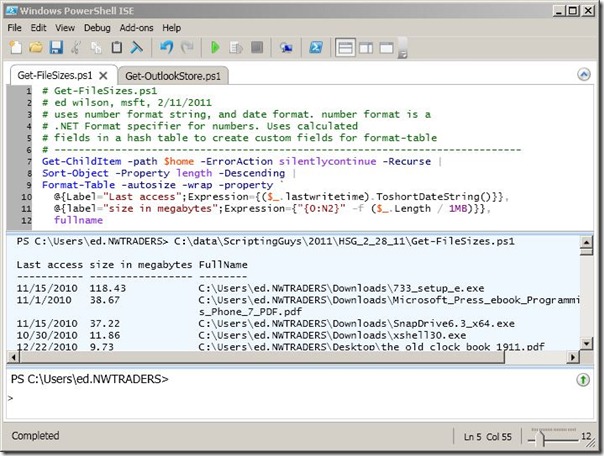Open toolbar options overflow arrow
This screenshot has height=456, width=604.
point(402,48)
